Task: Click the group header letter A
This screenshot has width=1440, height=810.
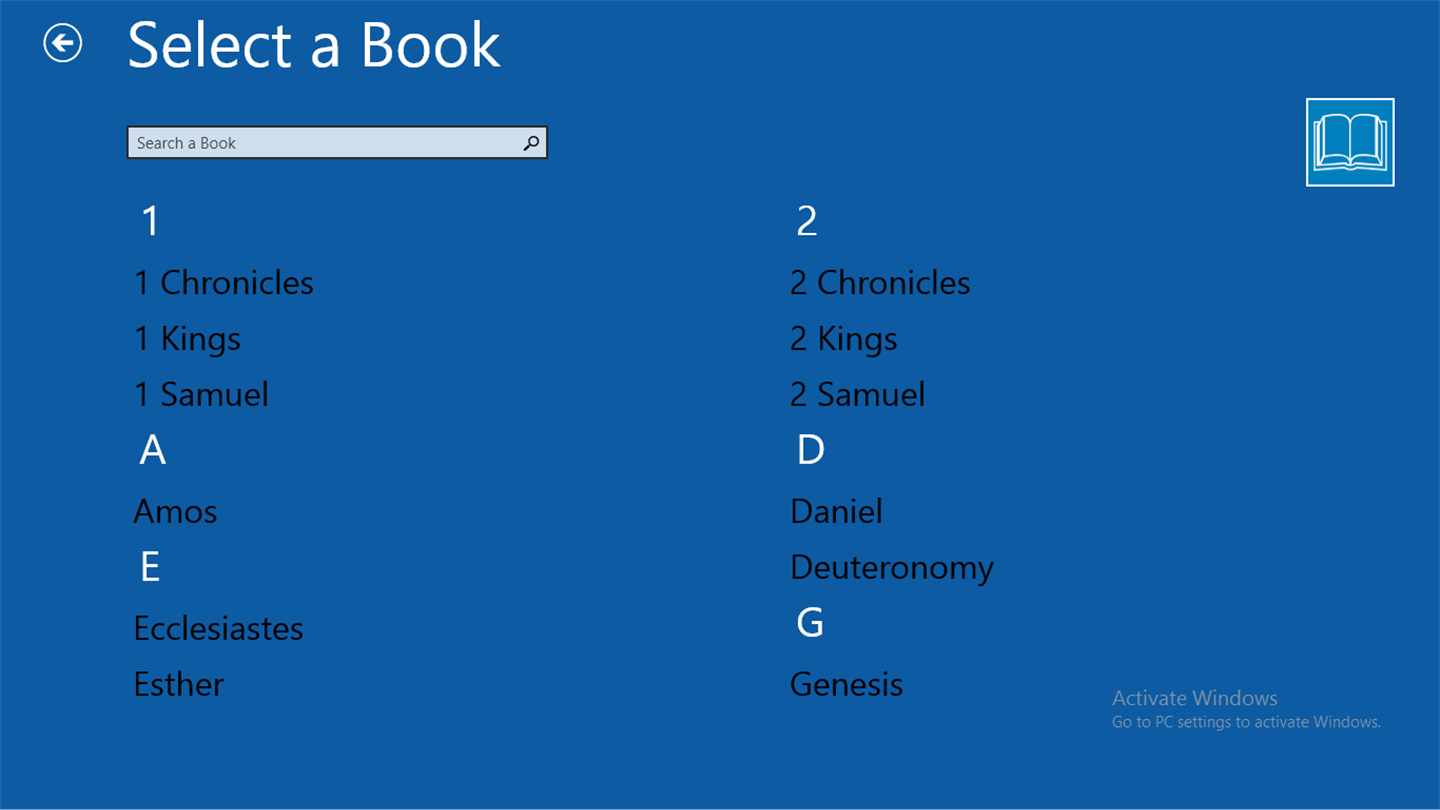Action: (x=152, y=451)
